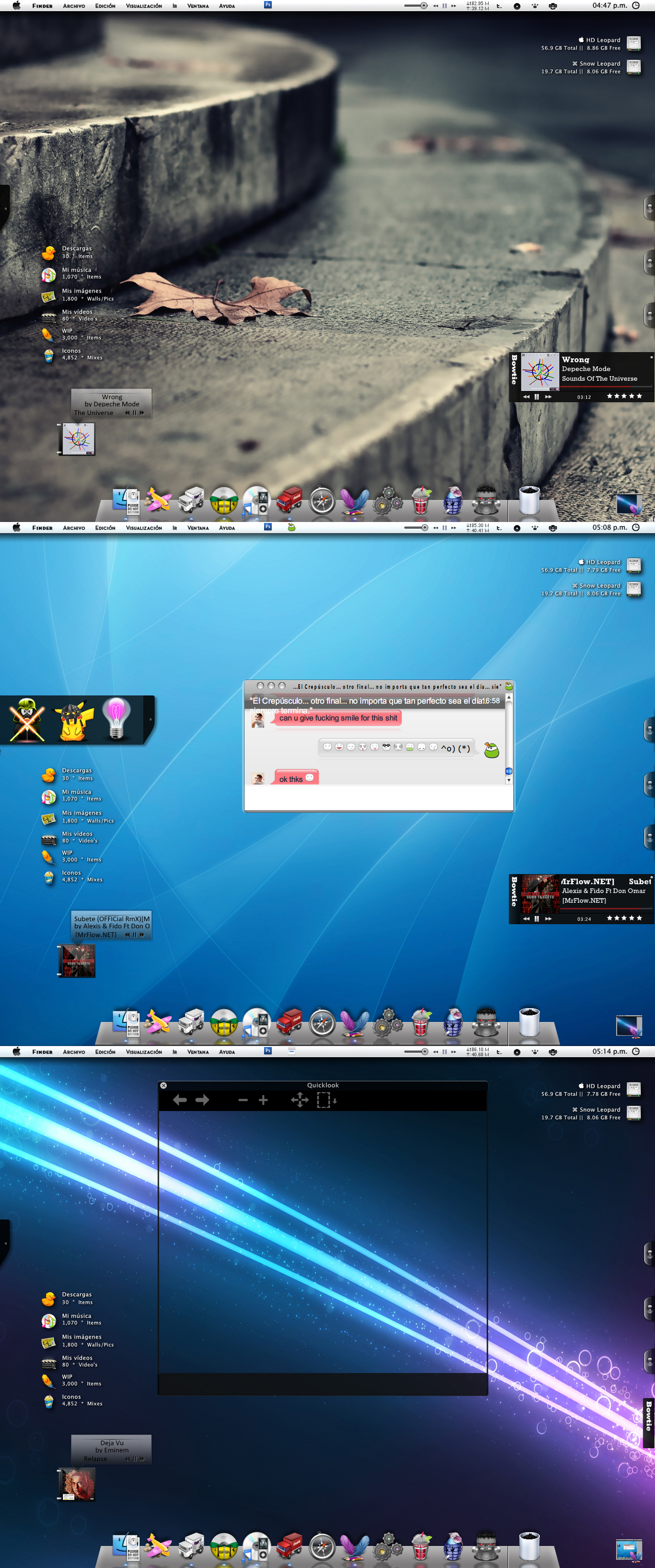Click green Adium icon in 05:08 menu bar
This screenshot has height=1568, width=655.
click(x=292, y=527)
